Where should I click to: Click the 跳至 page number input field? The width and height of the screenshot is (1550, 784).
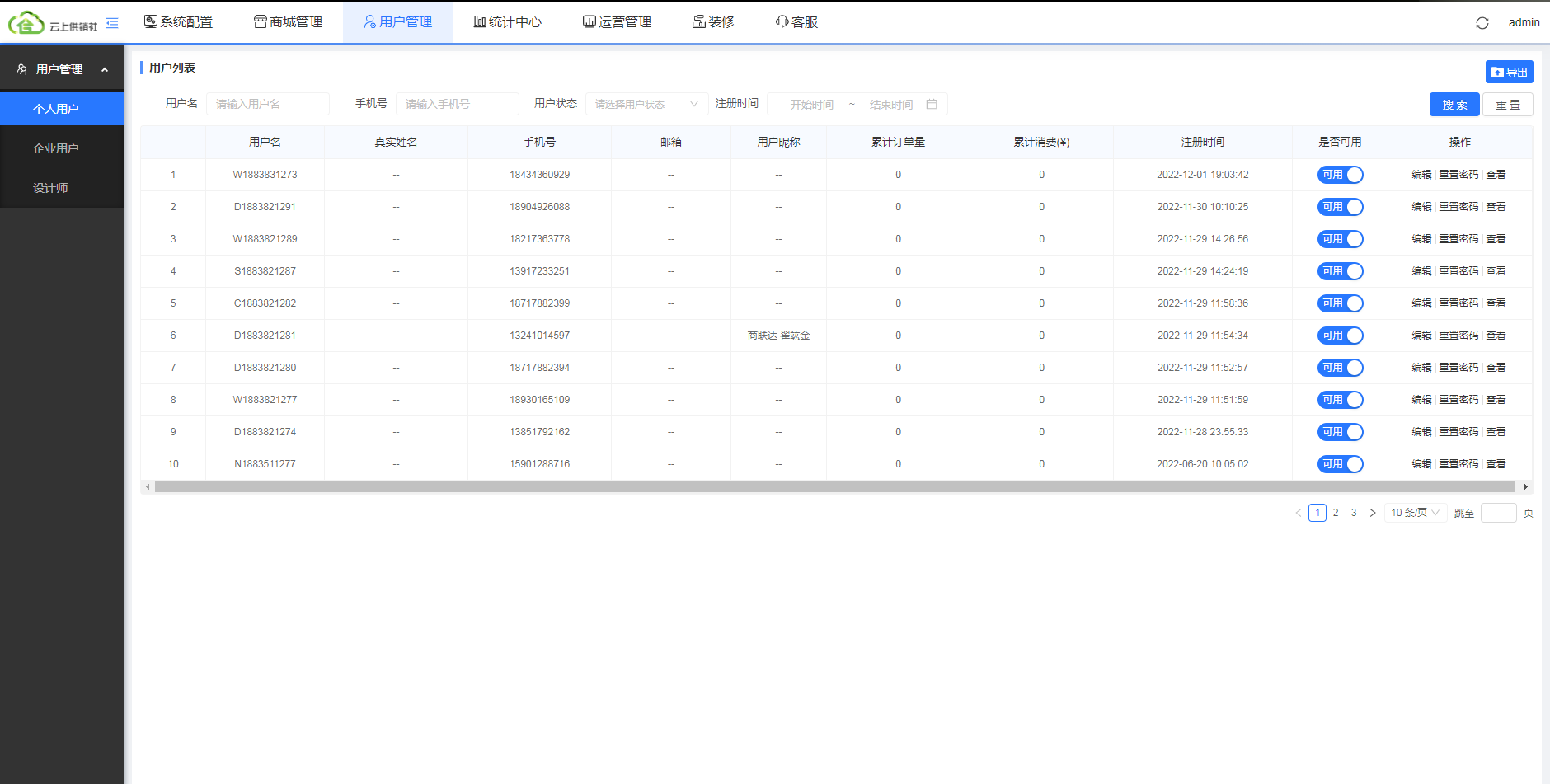click(1499, 512)
